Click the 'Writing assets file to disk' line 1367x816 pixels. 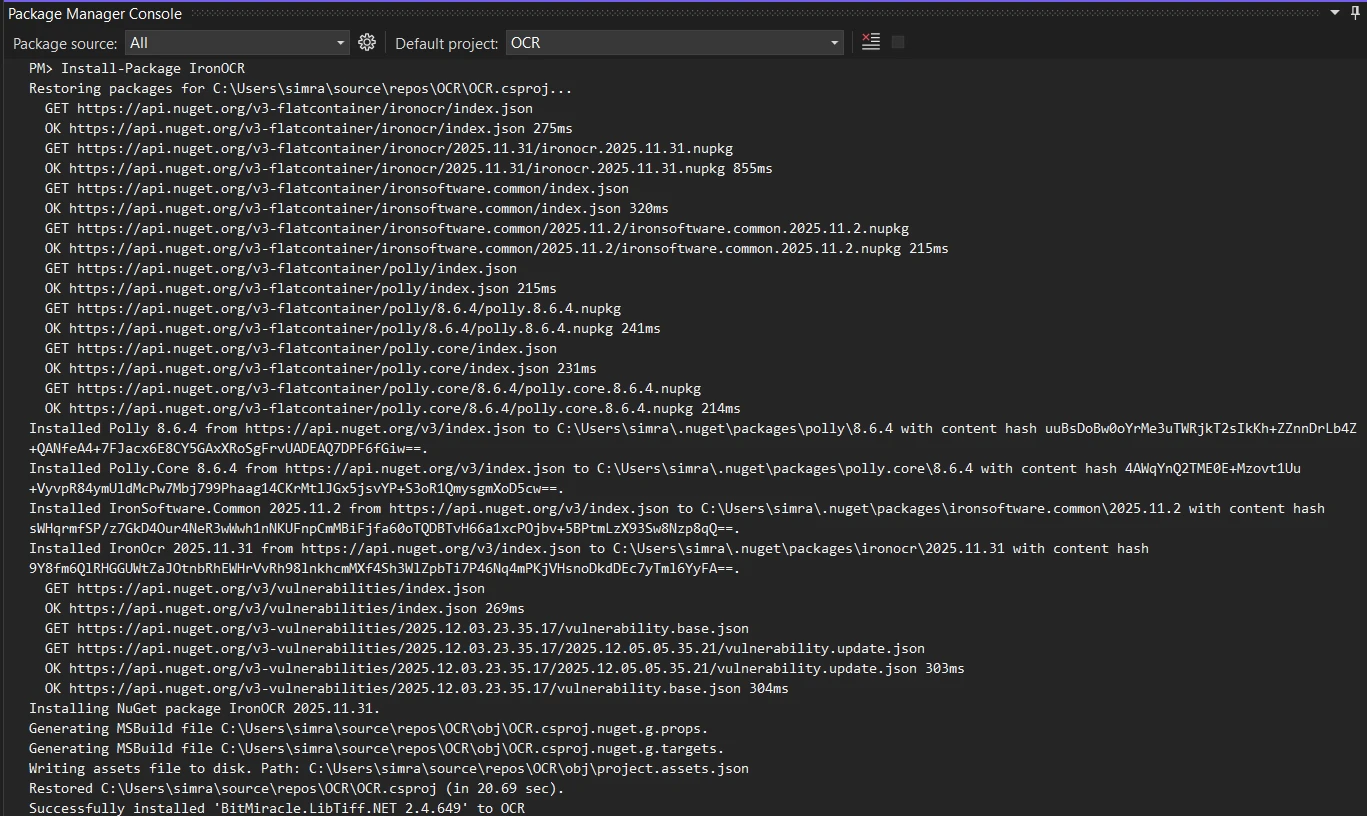tap(388, 768)
